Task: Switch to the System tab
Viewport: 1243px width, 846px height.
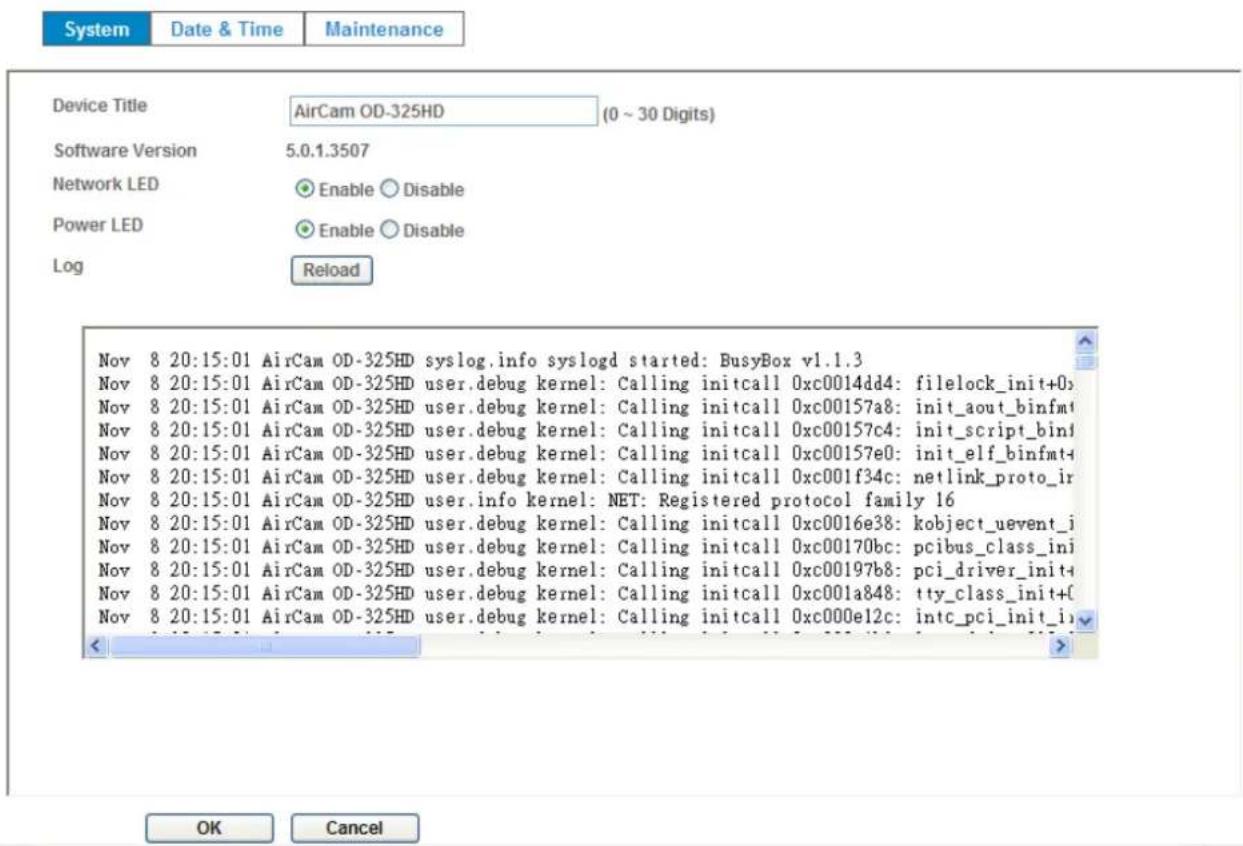Action: (x=96, y=29)
